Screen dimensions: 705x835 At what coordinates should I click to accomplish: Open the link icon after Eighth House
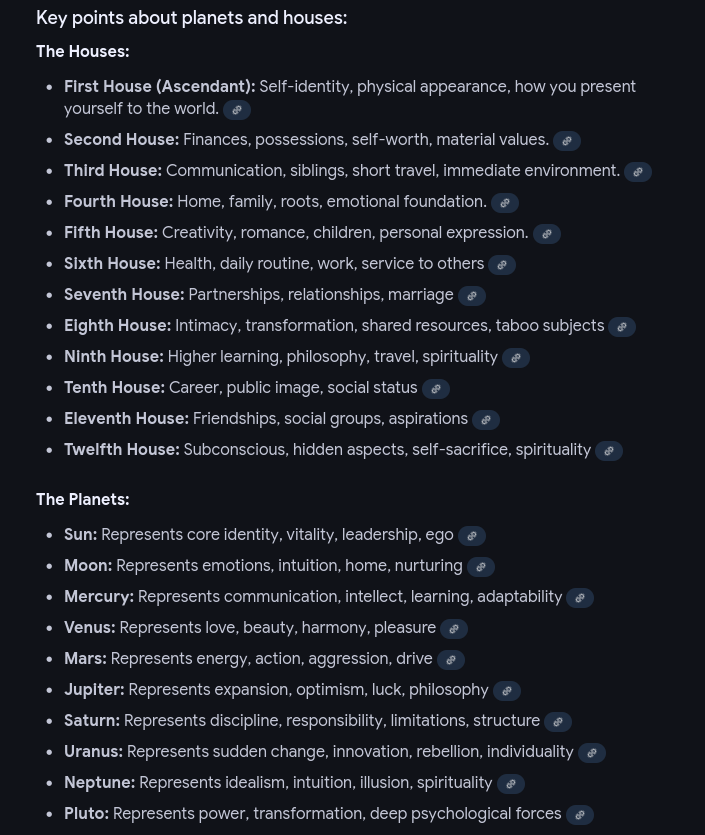(622, 327)
